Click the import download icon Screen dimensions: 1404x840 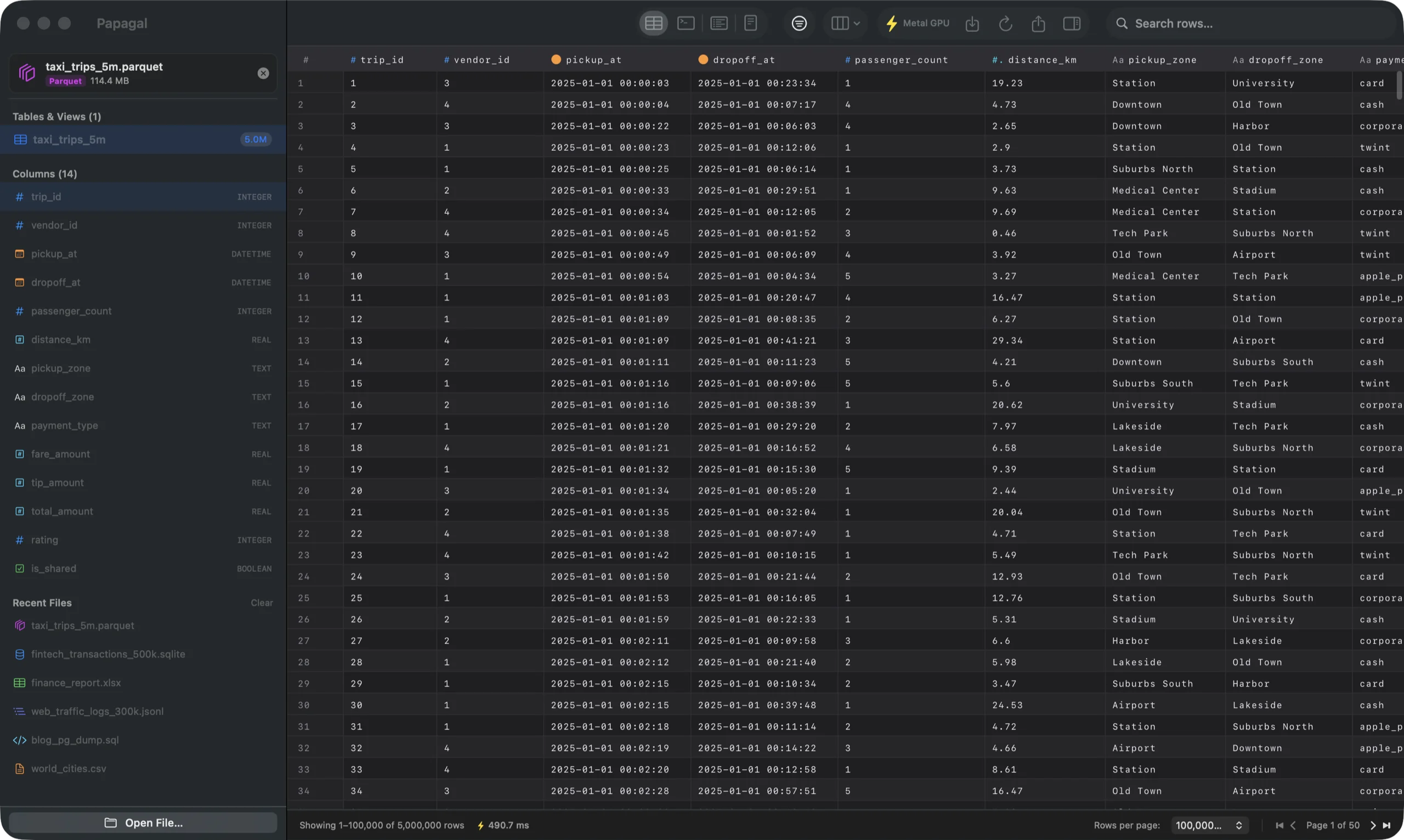[971, 23]
